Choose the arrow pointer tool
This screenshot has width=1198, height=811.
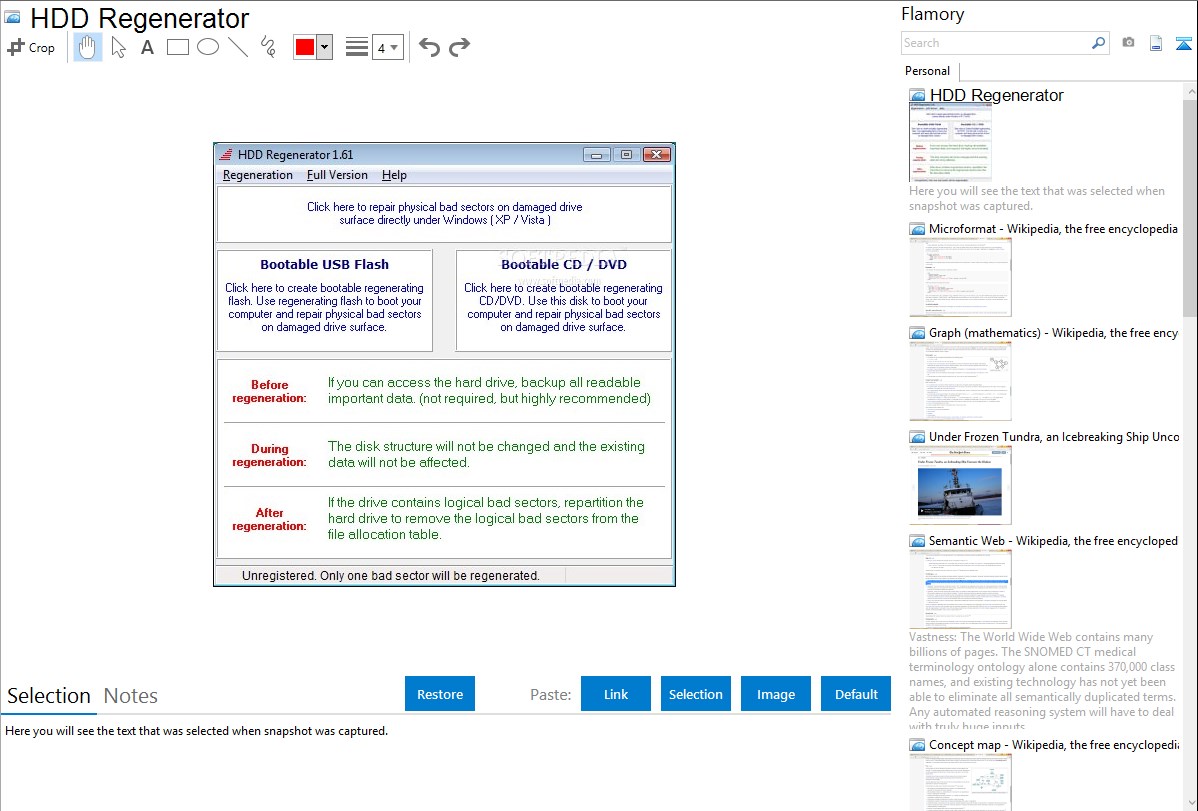(118, 47)
